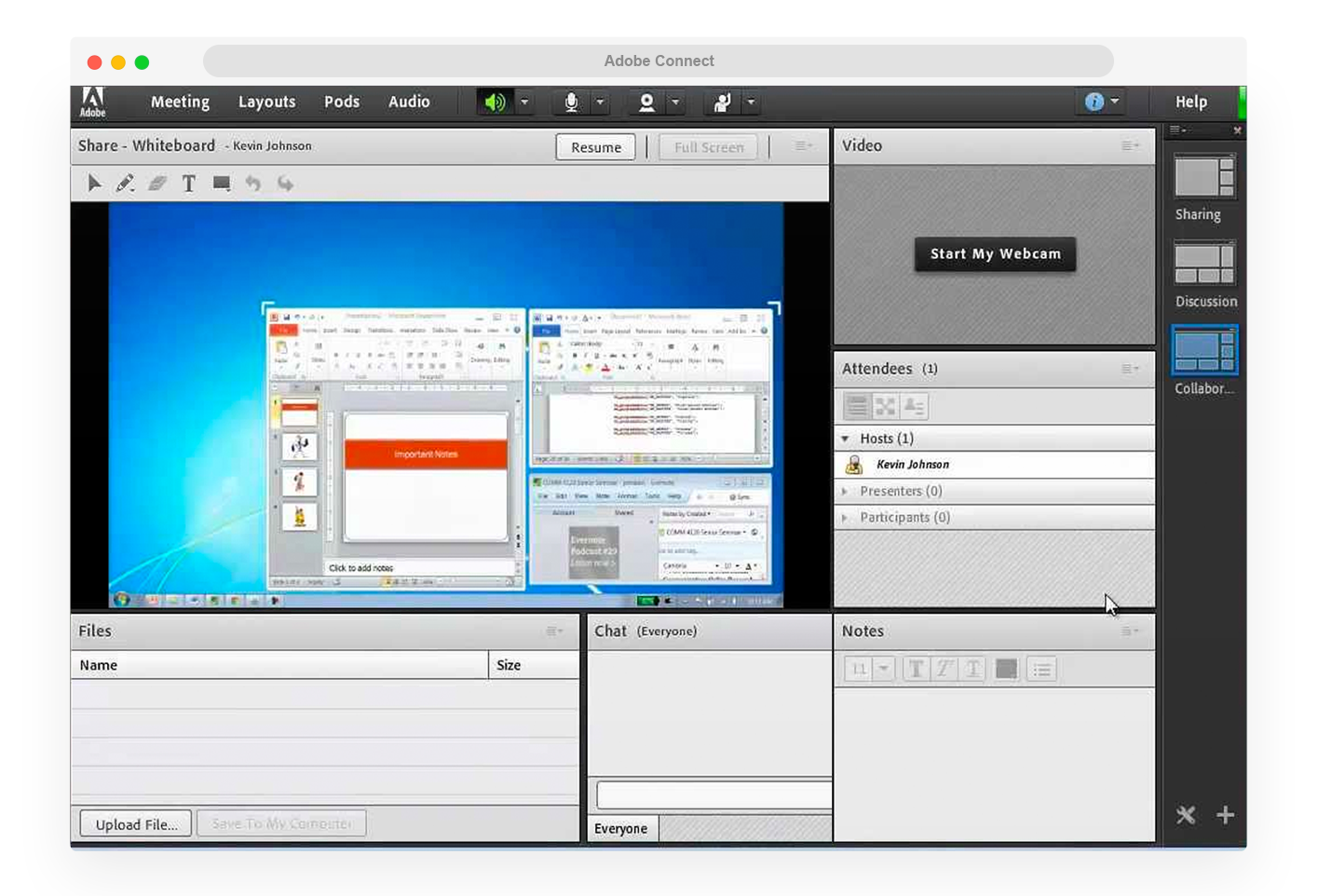Toggle underline in Notes toolbar
The width and height of the screenshot is (1319, 896).
coord(973,669)
